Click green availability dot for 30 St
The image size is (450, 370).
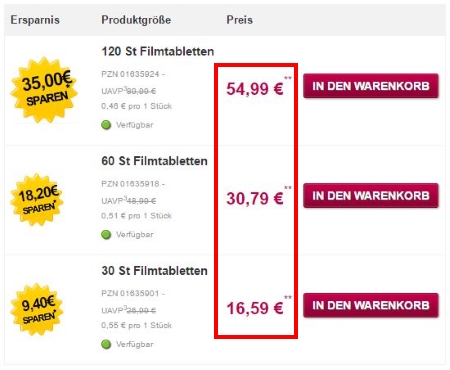coord(106,344)
